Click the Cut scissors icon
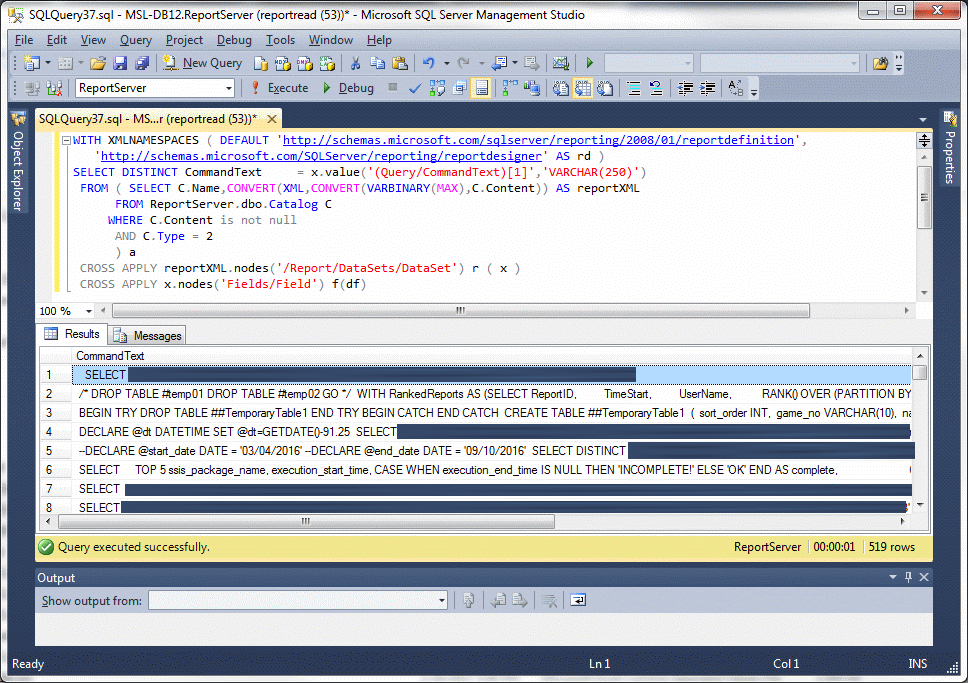 click(x=355, y=63)
